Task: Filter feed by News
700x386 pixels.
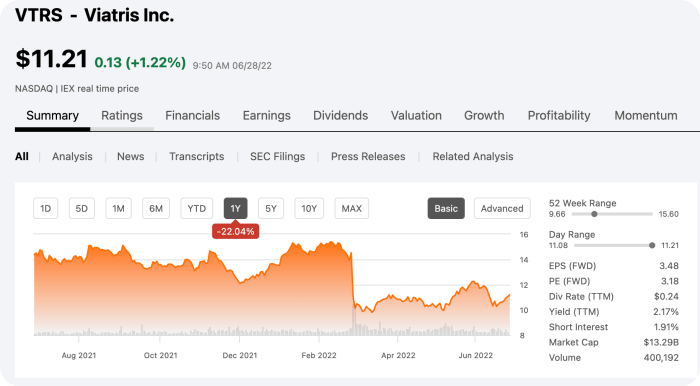Action: [x=130, y=157]
